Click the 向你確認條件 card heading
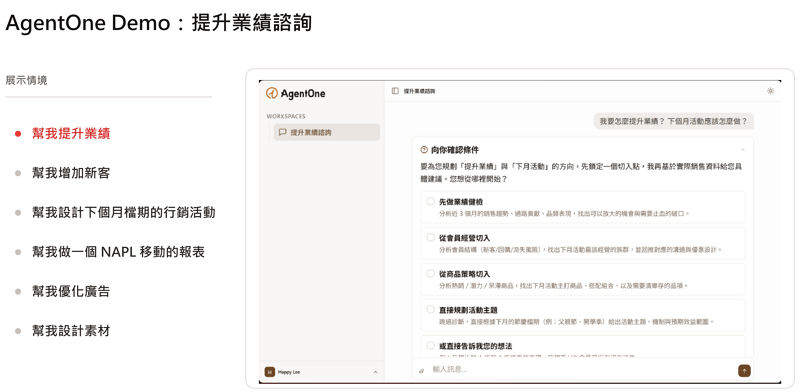The height and width of the screenshot is (392, 800). (455, 150)
